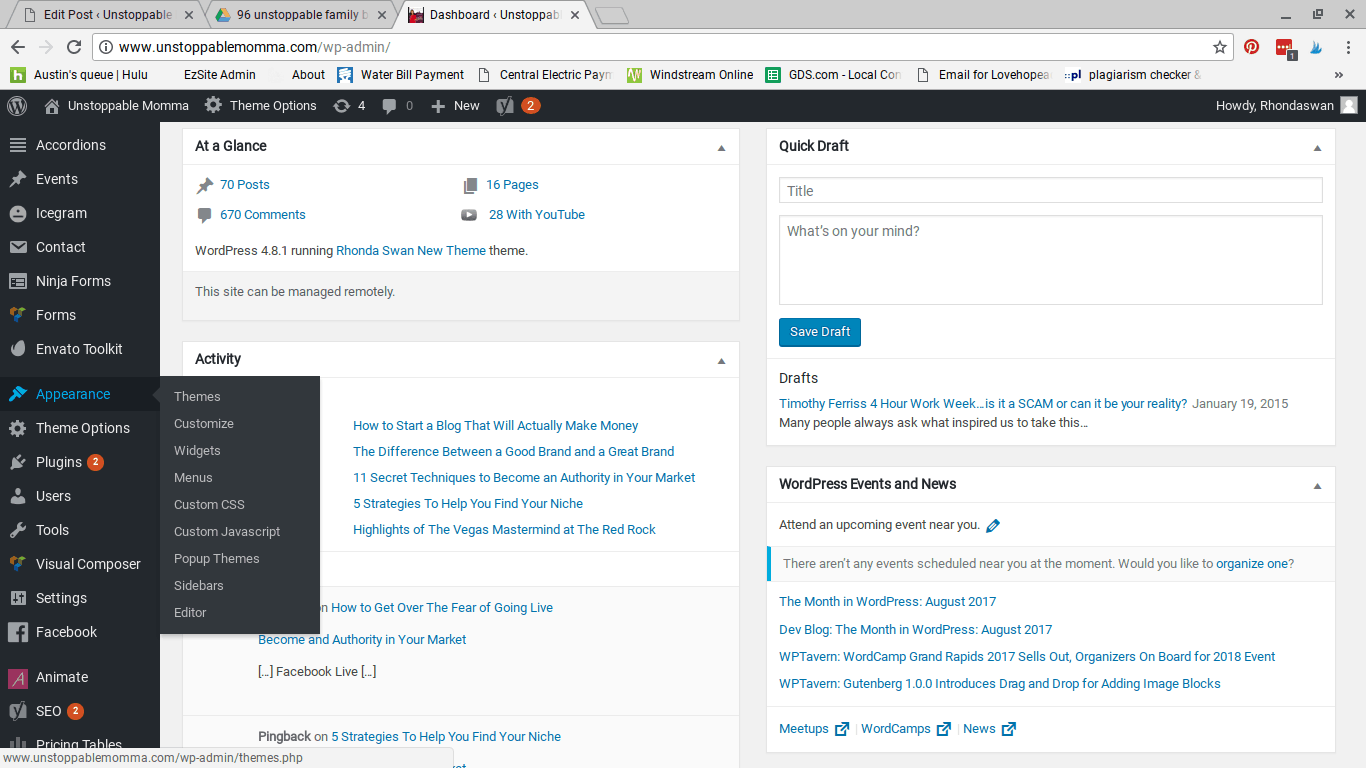The image size is (1366, 768).
Task: Open the WordCamps external link
Action: pyautogui.click(x=906, y=729)
